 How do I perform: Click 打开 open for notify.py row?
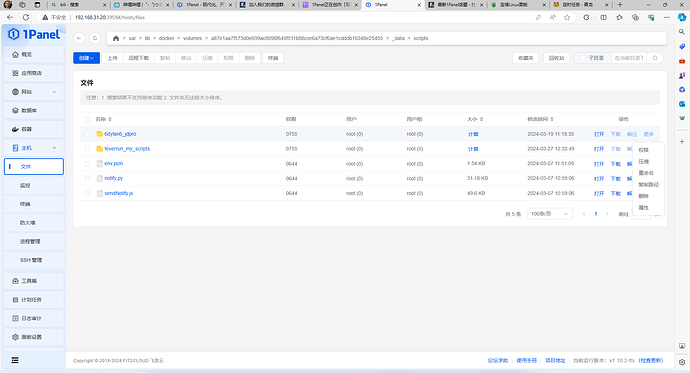598,179
